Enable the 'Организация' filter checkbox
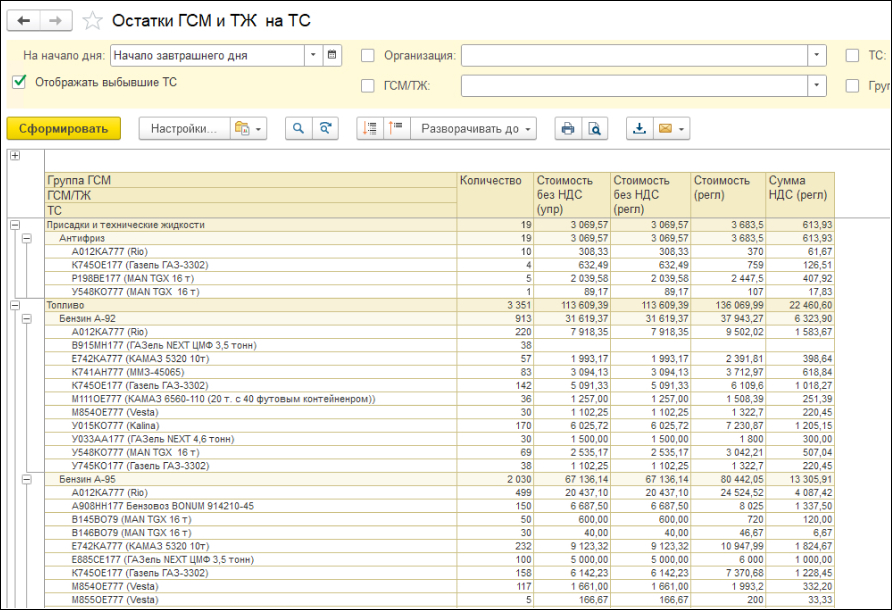This screenshot has width=892, height=610. pyautogui.click(x=367, y=56)
